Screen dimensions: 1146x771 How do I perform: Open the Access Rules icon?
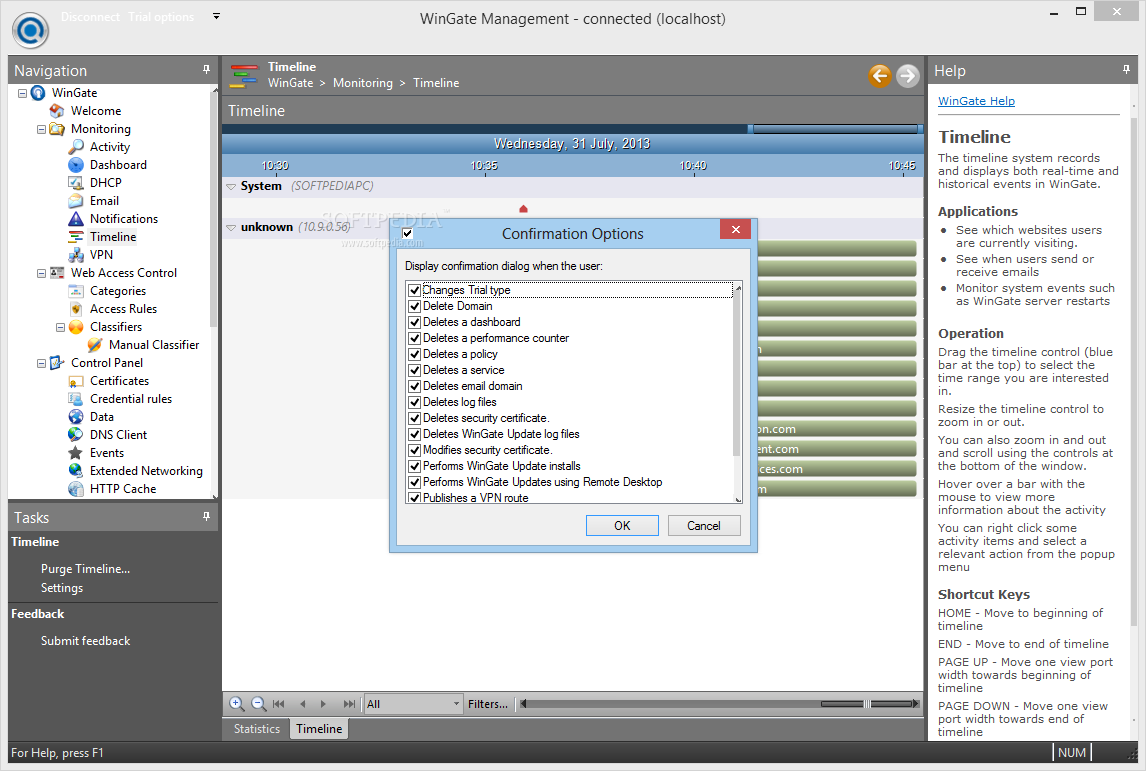(76, 309)
